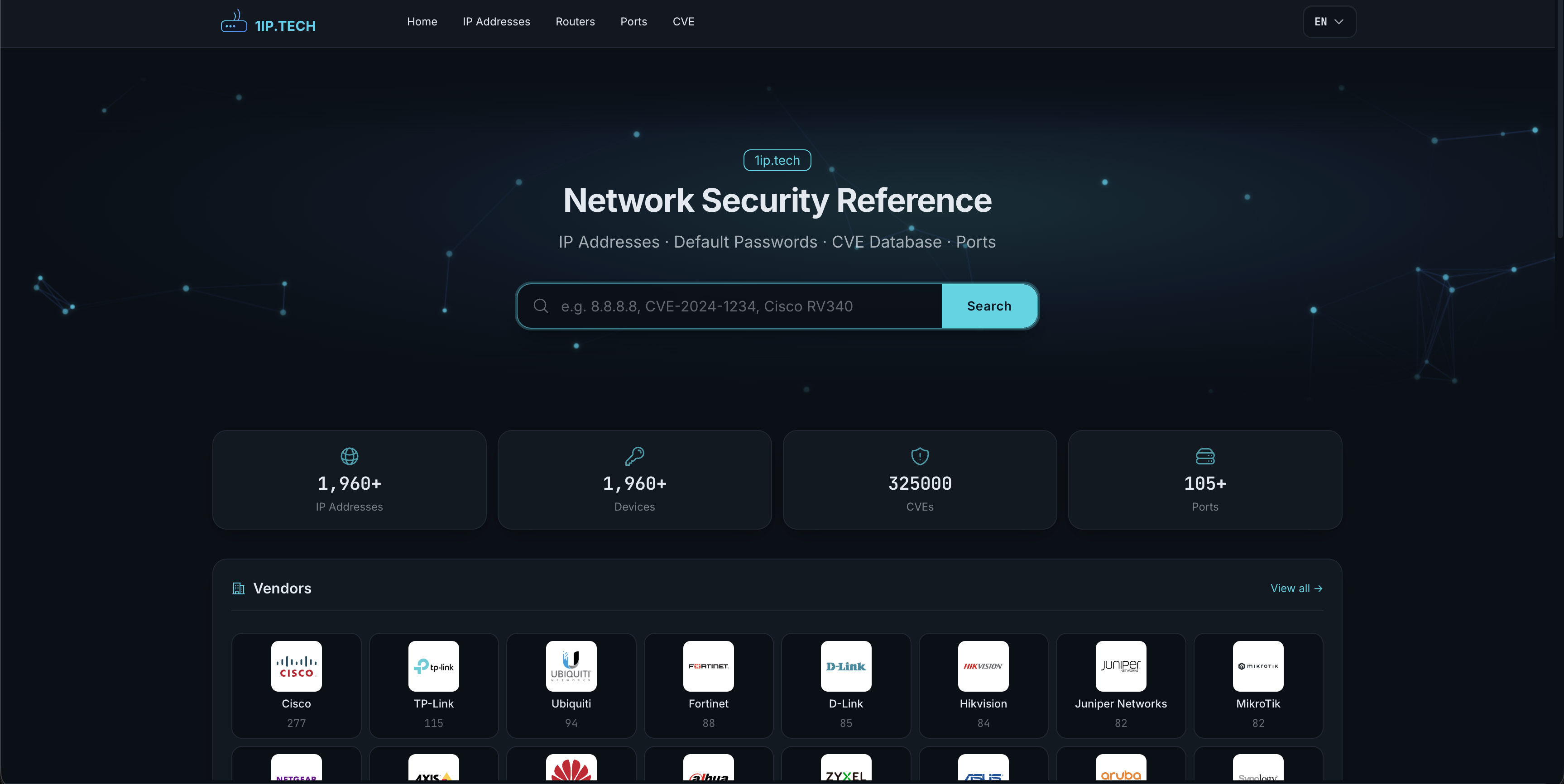The image size is (1564, 784).
Task: Open the Cisco vendor logo
Action: click(x=296, y=666)
